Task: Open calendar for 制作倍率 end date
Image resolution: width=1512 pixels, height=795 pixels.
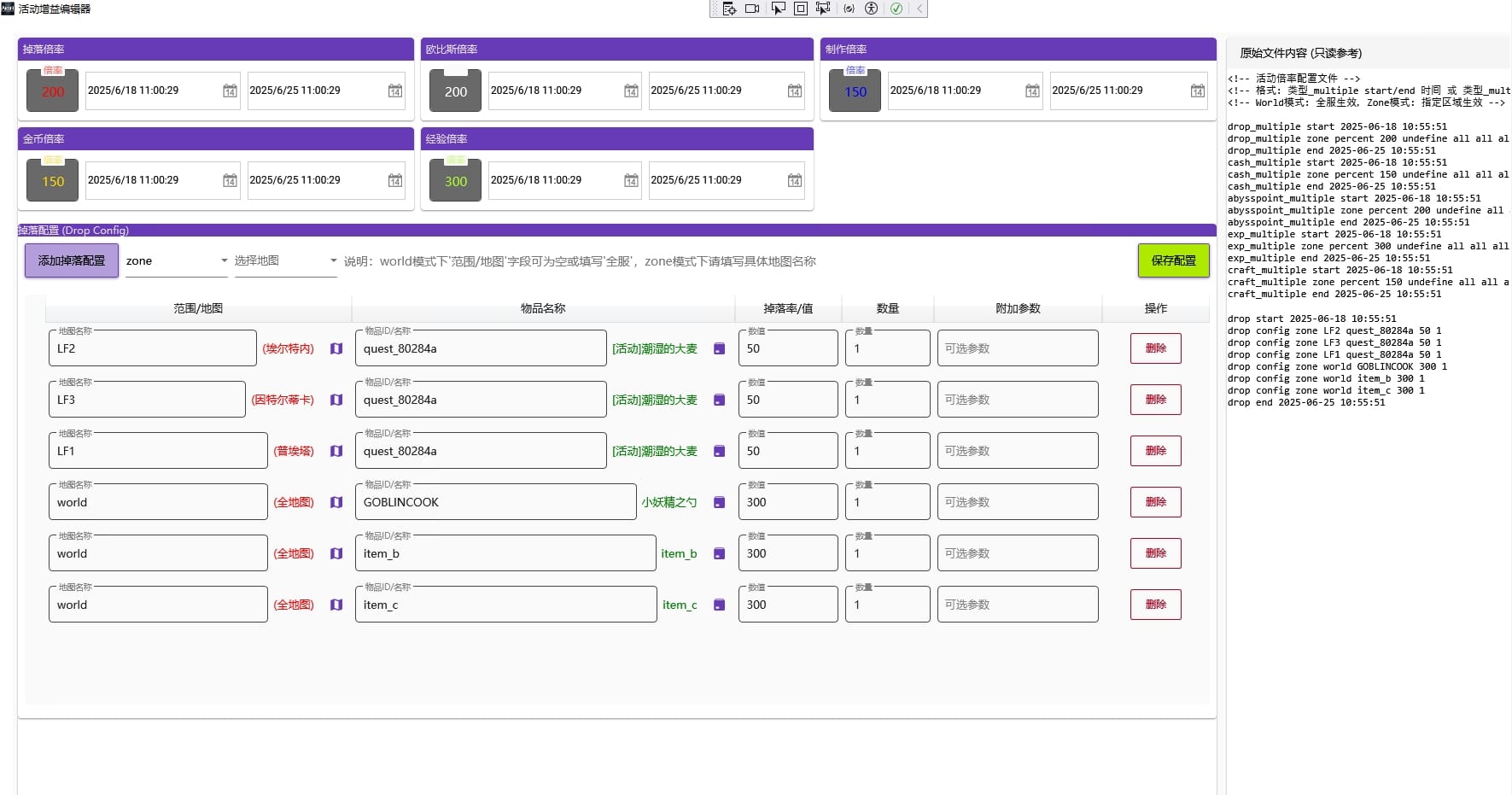Action: (1197, 91)
